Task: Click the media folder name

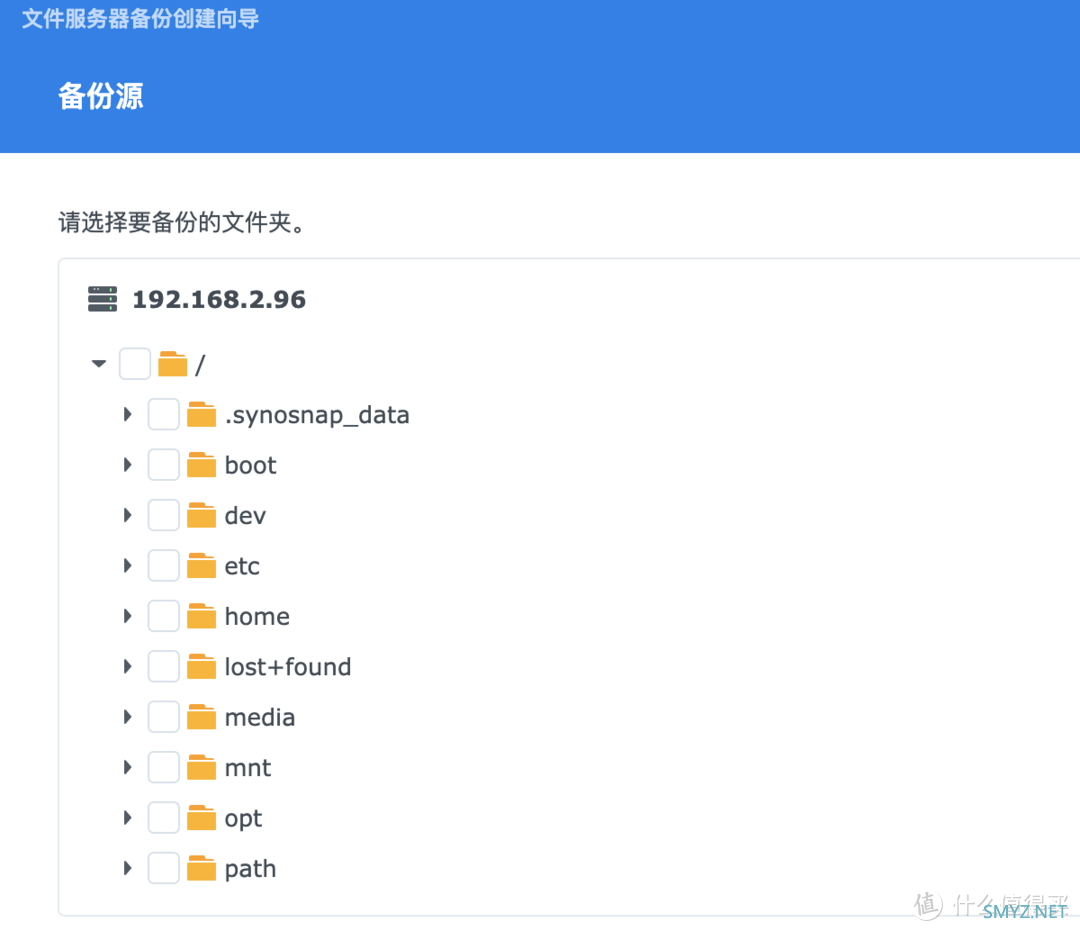Action: (x=260, y=718)
